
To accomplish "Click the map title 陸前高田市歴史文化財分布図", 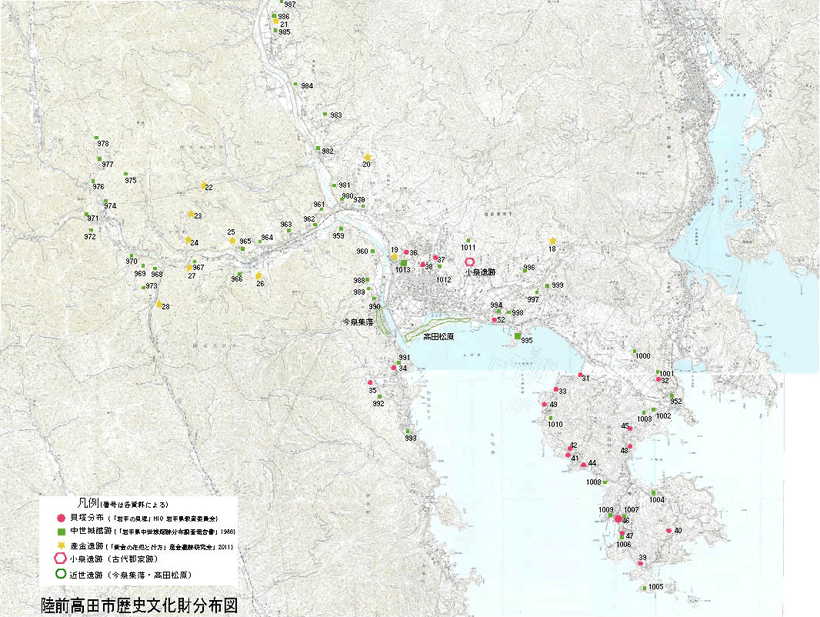I will point(139,605).
